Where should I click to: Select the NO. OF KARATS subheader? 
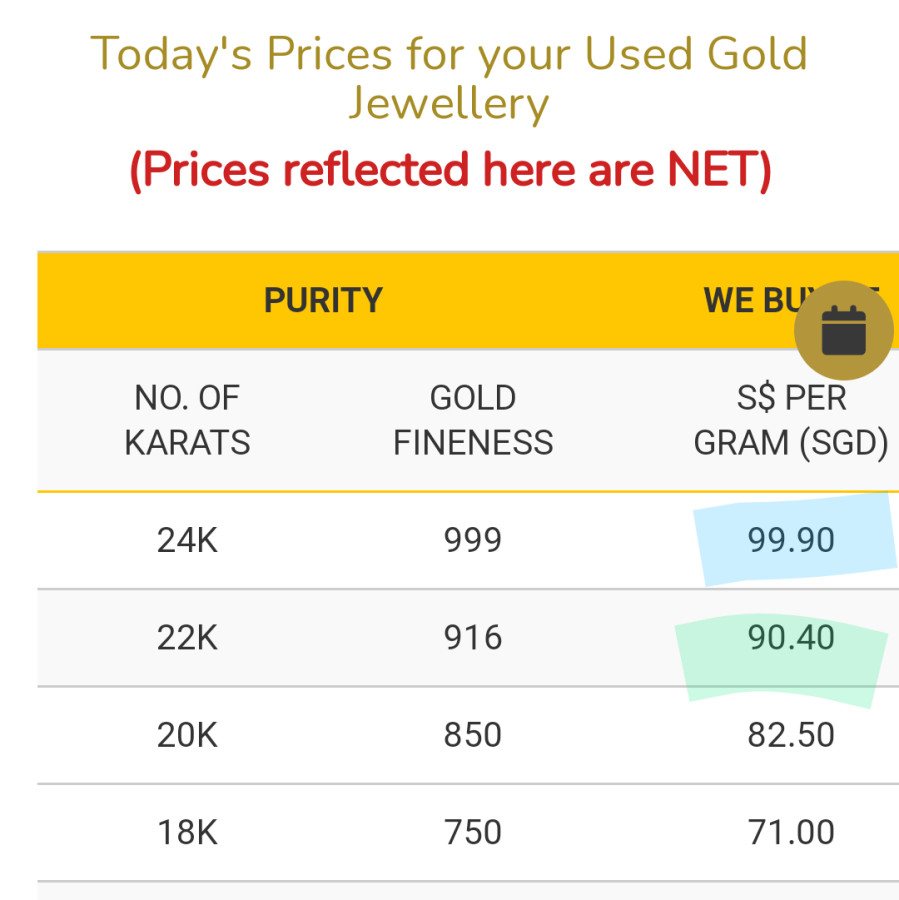187,420
